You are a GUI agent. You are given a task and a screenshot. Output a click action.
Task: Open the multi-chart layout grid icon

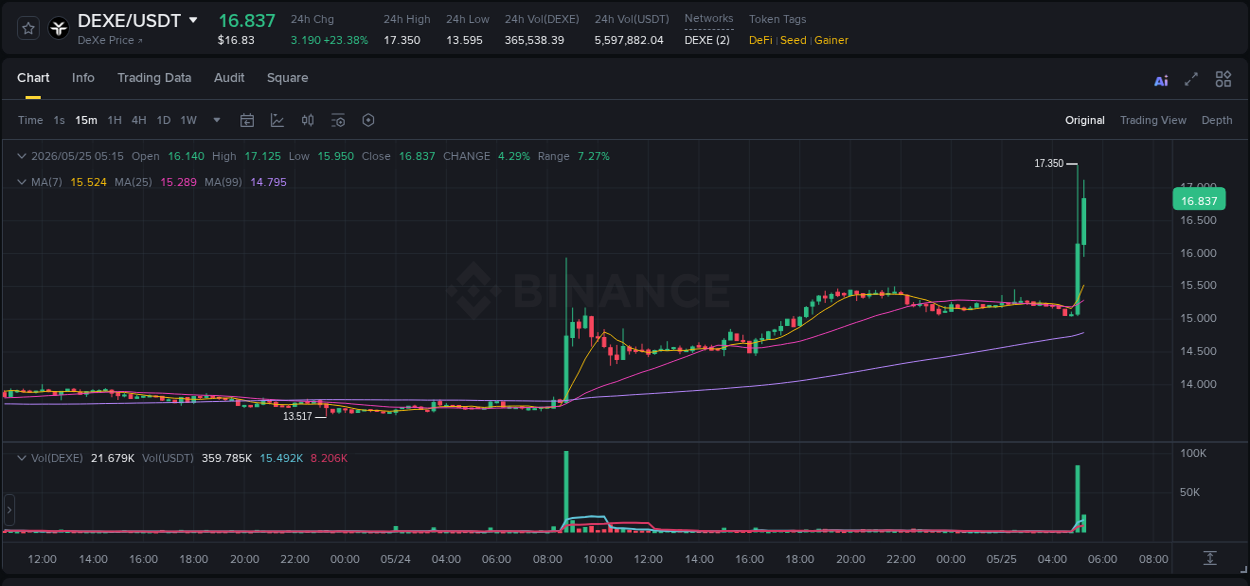(x=1223, y=79)
